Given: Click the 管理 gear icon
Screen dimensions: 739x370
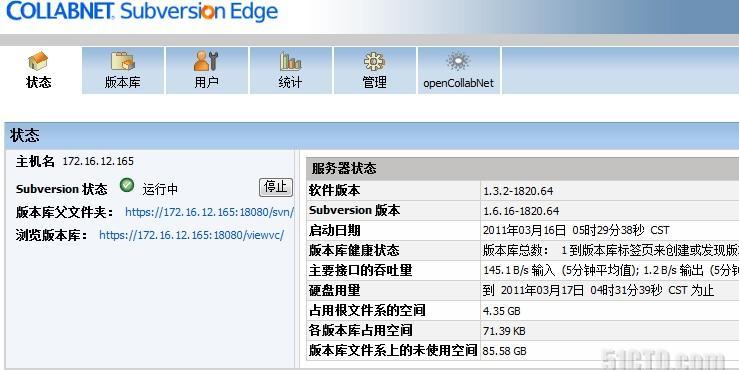Looking at the screenshot, I should (x=374, y=61).
